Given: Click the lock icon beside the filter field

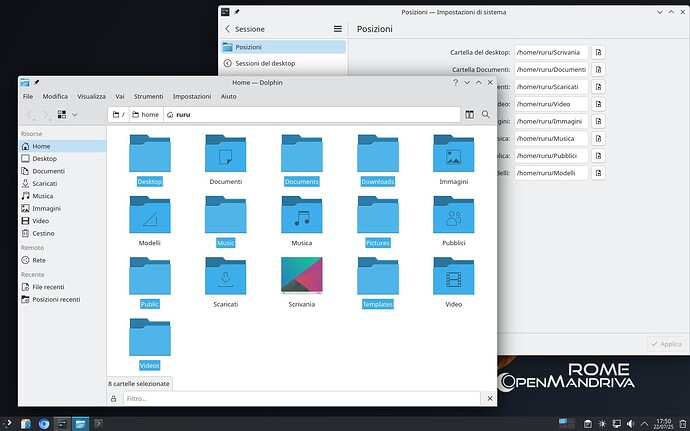Looking at the screenshot, I should point(114,398).
